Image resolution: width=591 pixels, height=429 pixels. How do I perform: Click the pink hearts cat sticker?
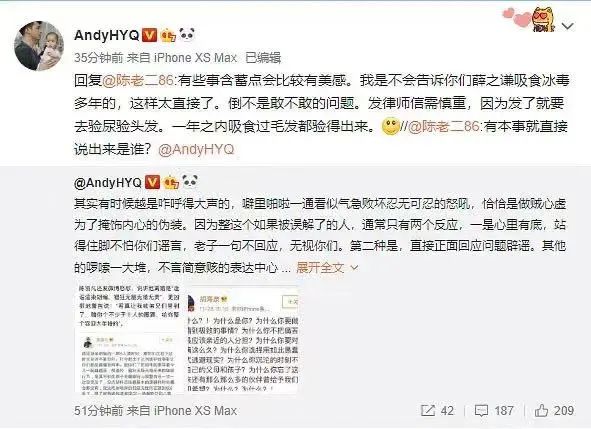point(528,18)
